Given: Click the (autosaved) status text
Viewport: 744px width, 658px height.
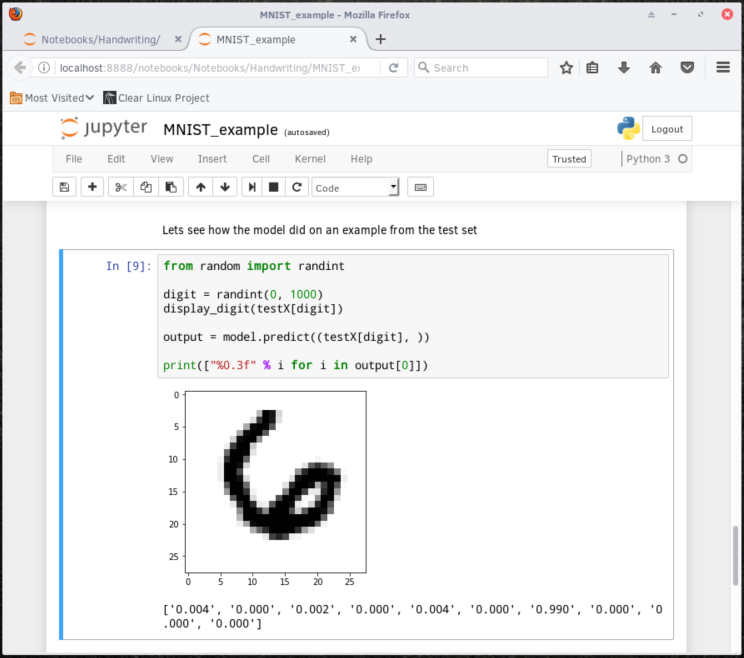Looking at the screenshot, I should coord(307,132).
